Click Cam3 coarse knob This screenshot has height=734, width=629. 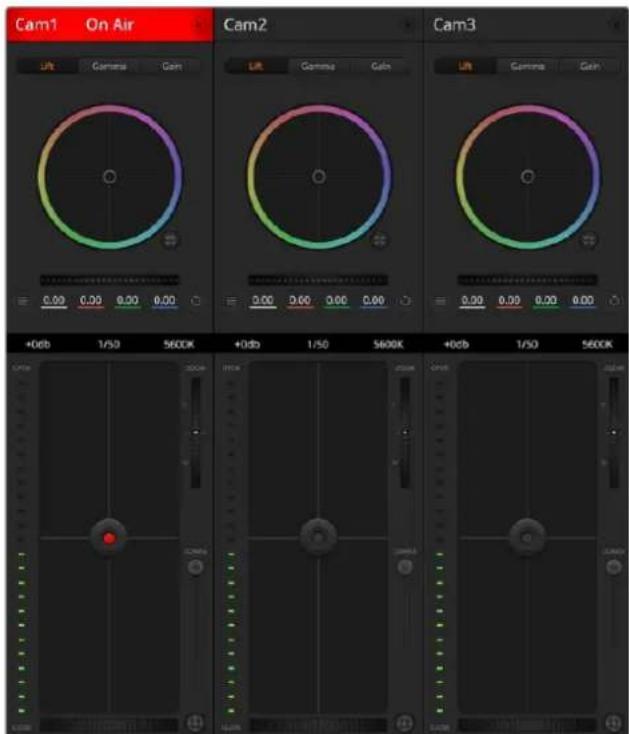pyautogui.click(x=614, y=567)
